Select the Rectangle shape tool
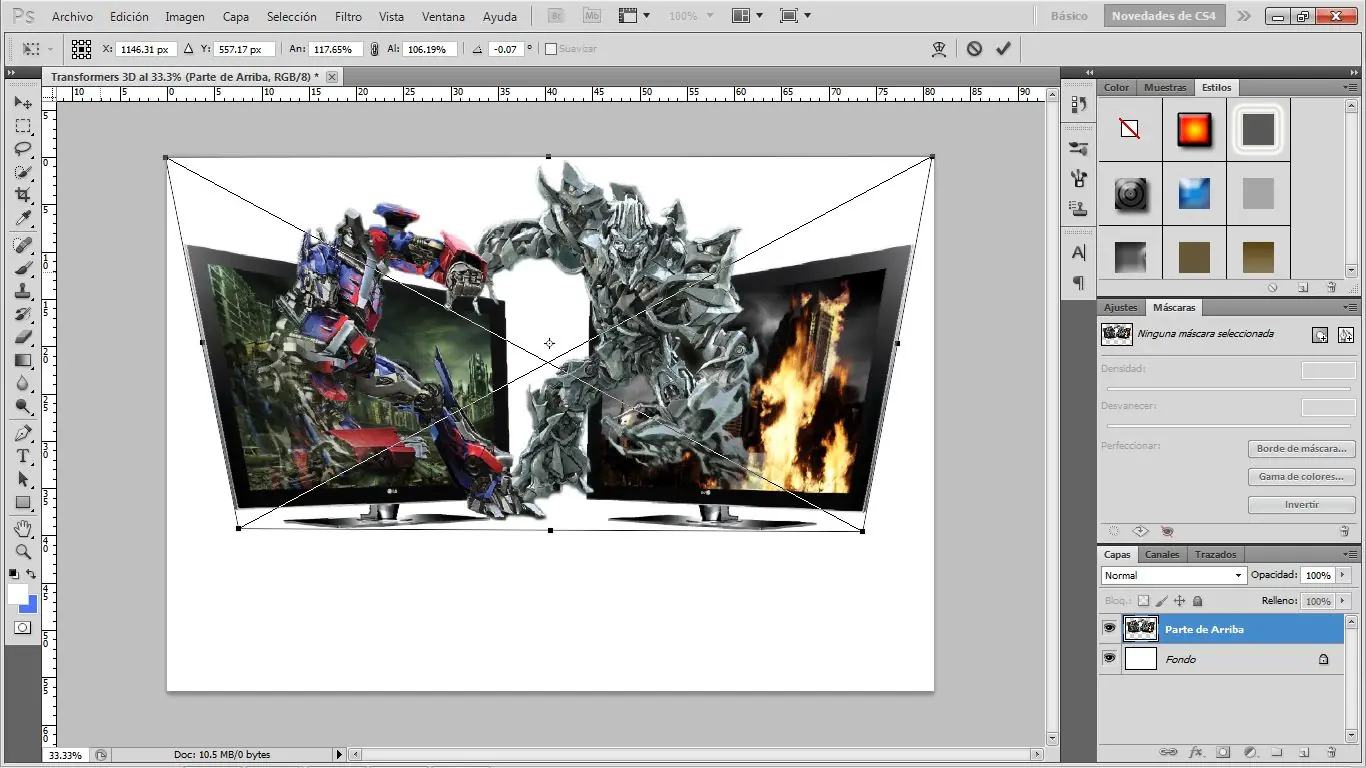 (x=22, y=502)
